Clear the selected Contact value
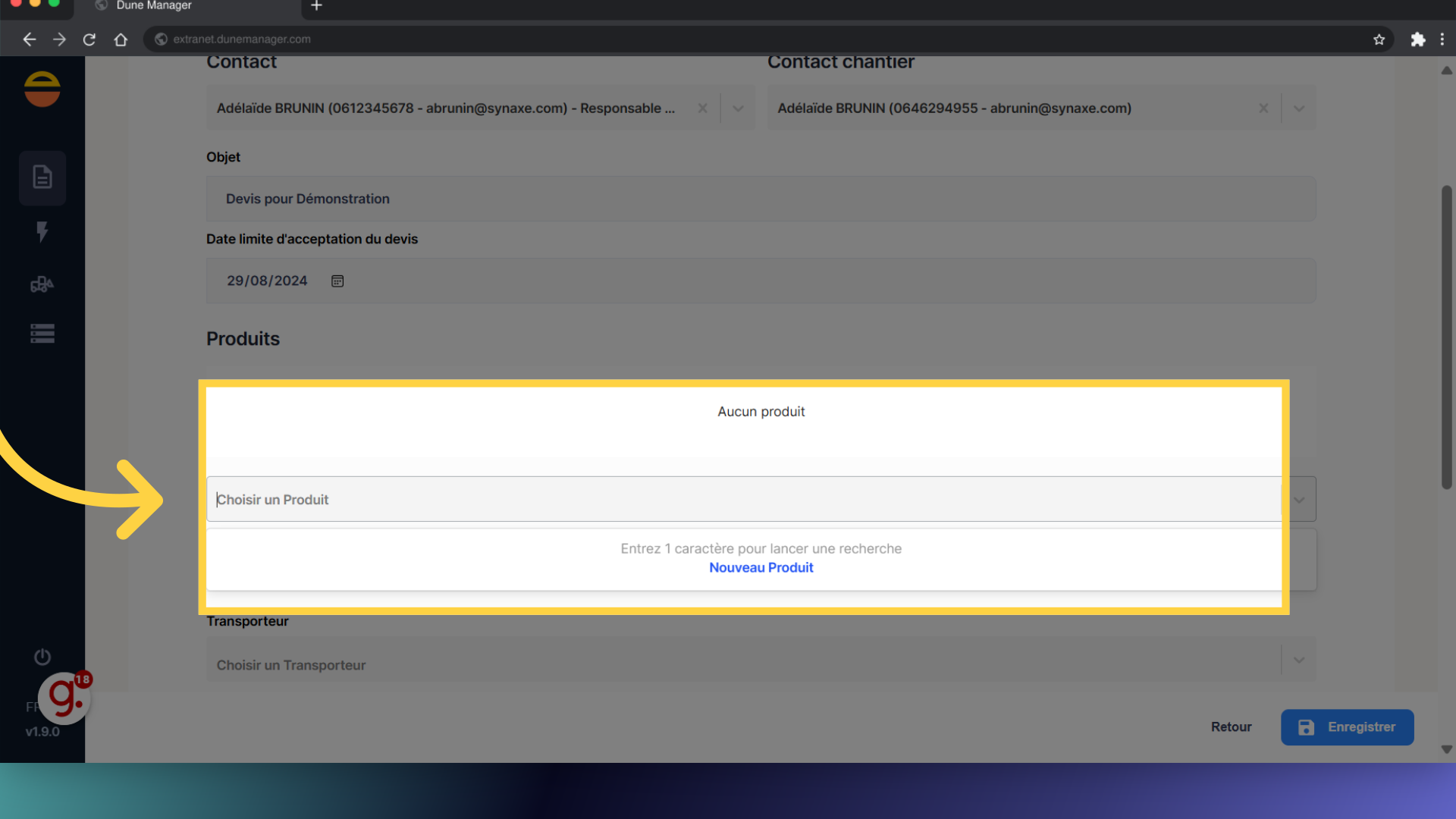 pos(703,108)
